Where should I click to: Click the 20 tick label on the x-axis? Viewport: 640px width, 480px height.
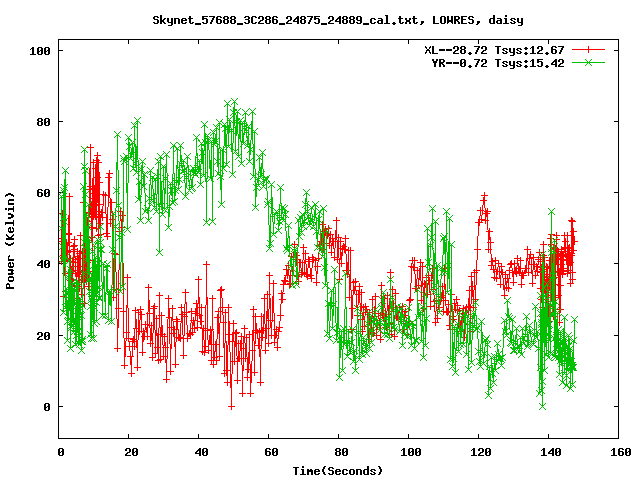click(x=130, y=452)
